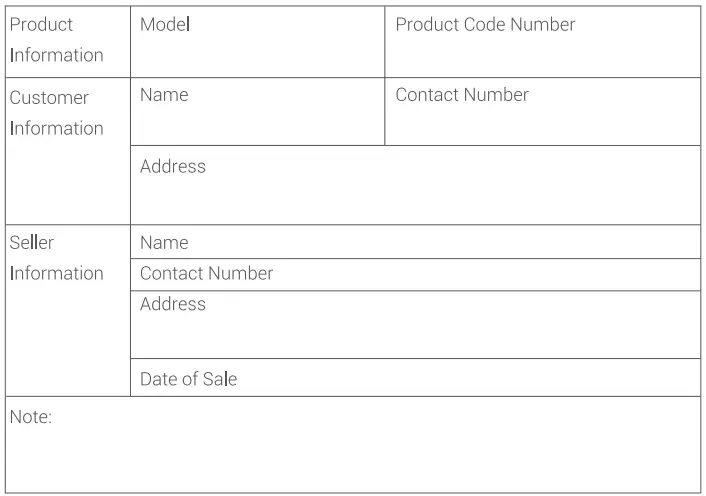Click the 'Date of Sale' label text
Viewport: 706px width, 496px height.
(x=188, y=379)
